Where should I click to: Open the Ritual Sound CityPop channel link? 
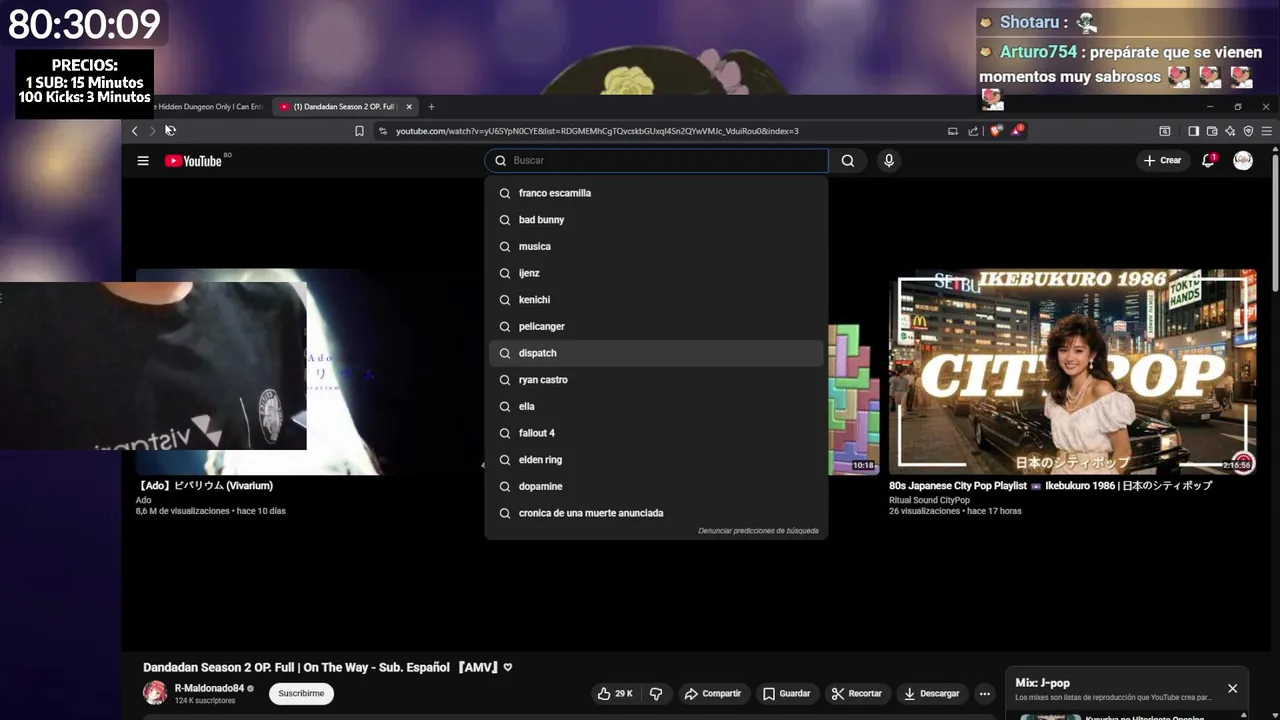coord(929,500)
